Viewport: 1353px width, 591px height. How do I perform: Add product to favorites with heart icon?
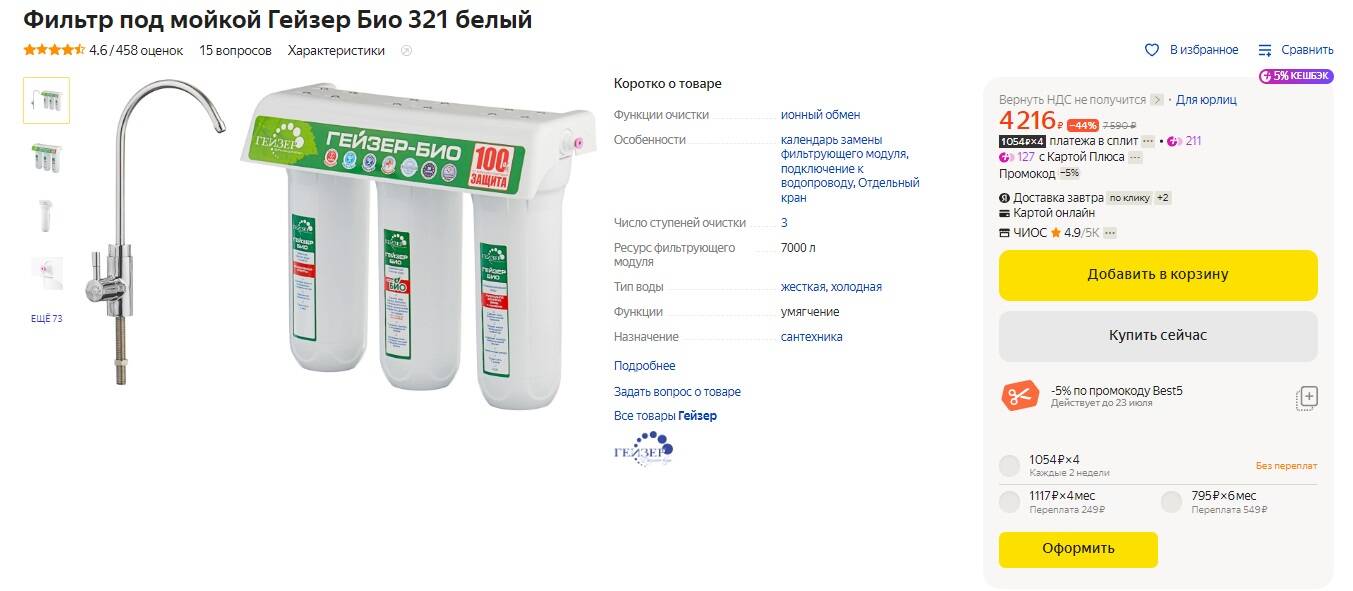click(1152, 50)
